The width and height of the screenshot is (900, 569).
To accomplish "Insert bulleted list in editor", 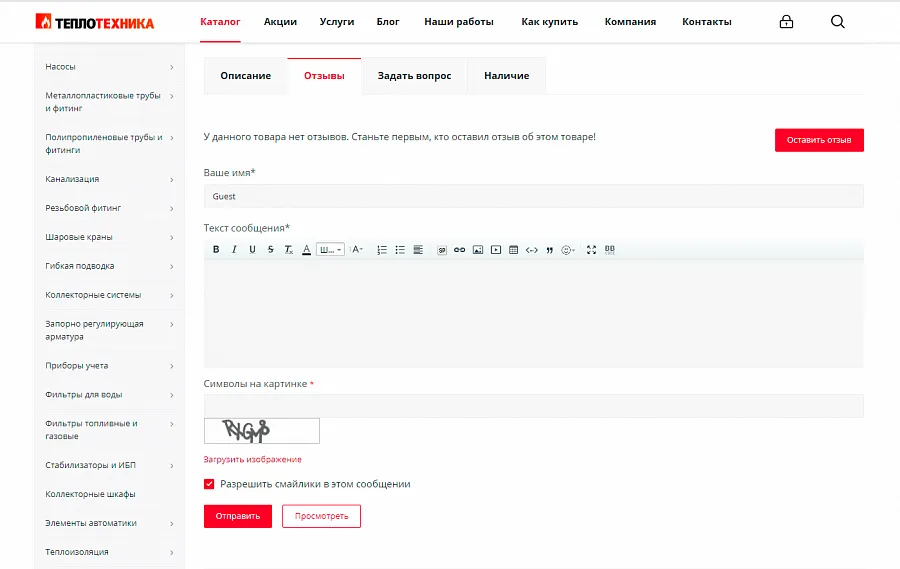I will tap(400, 249).
